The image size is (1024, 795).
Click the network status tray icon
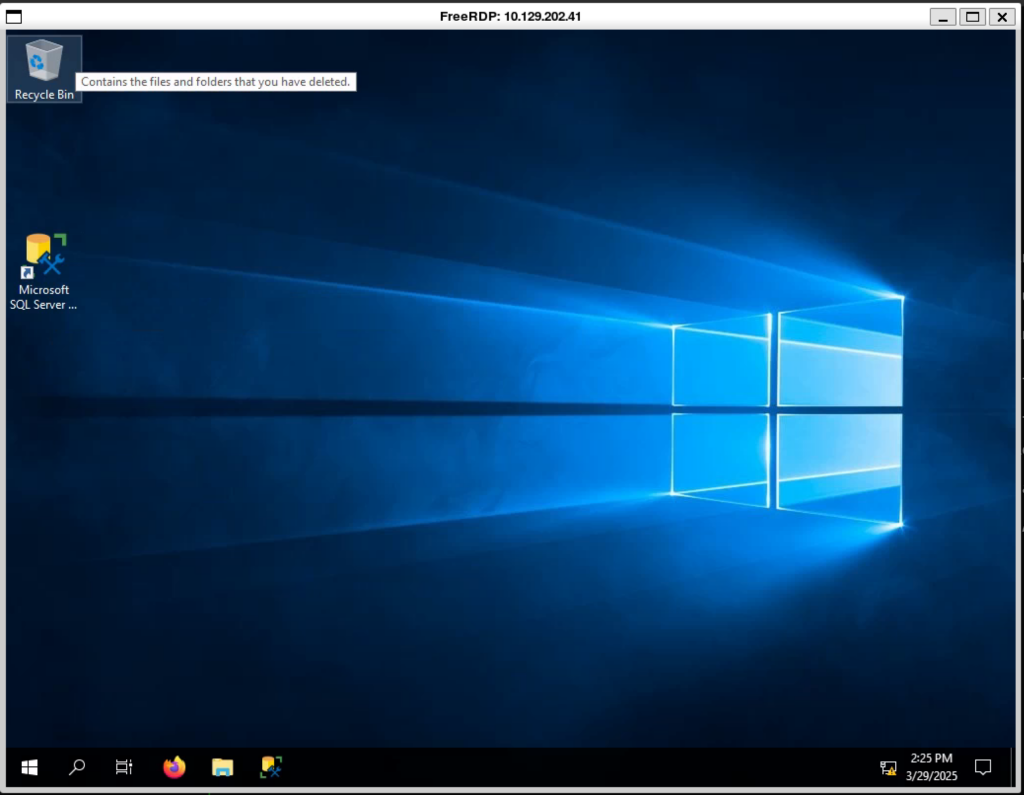point(888,768)
